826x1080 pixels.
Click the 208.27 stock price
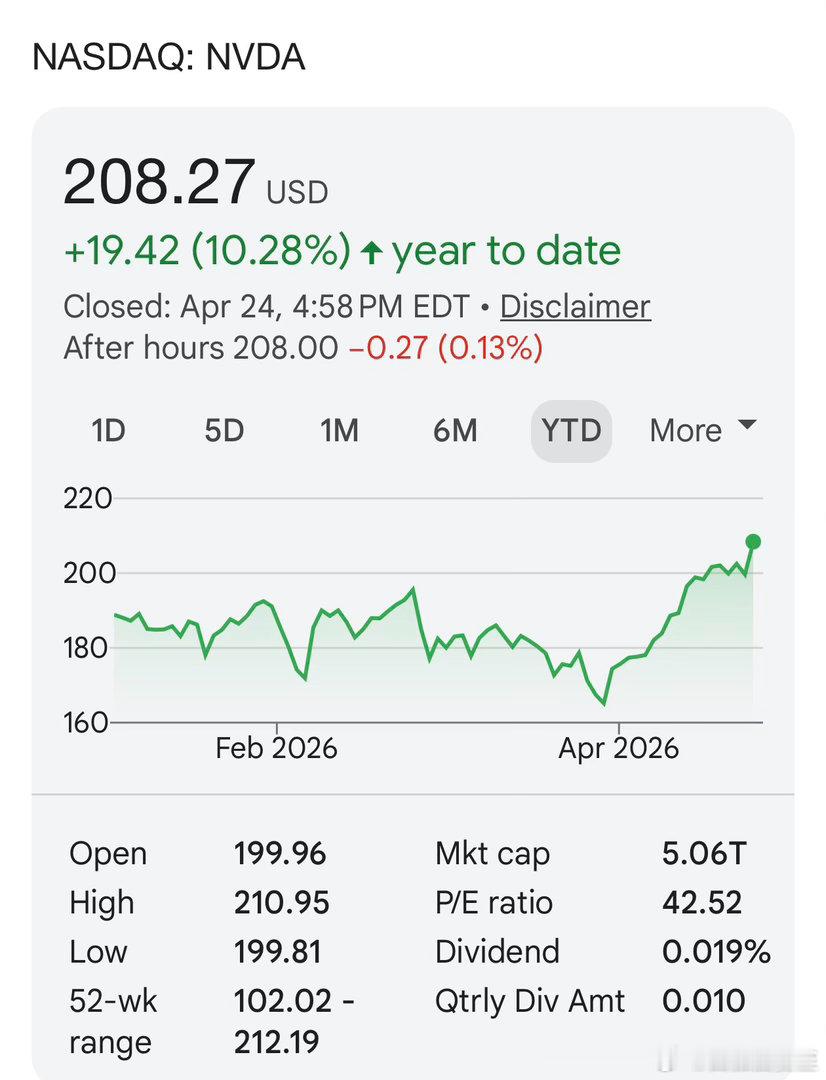coord(159,183)
